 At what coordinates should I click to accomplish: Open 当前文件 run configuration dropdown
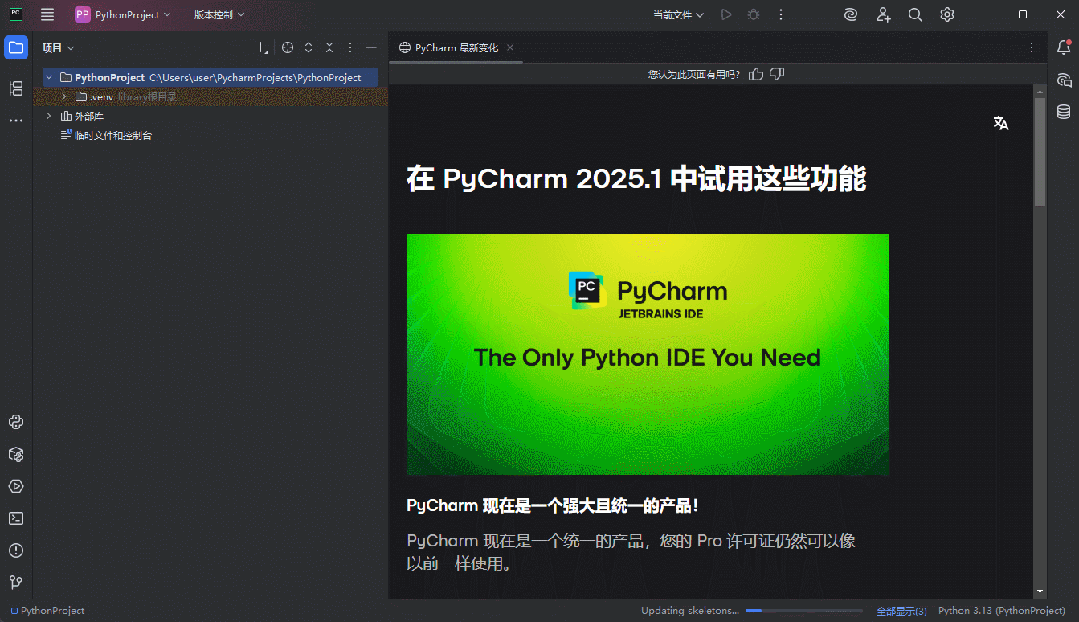[679, 14]
